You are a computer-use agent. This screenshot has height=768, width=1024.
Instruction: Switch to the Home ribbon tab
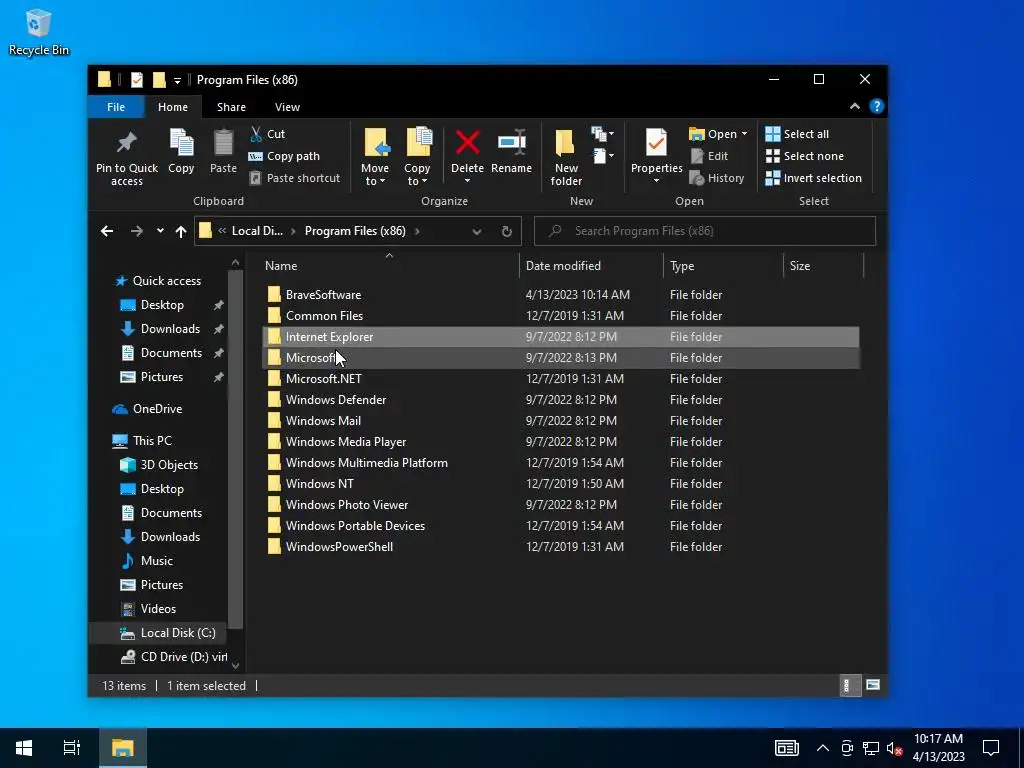pyautogui.click(x=173, y=107)
